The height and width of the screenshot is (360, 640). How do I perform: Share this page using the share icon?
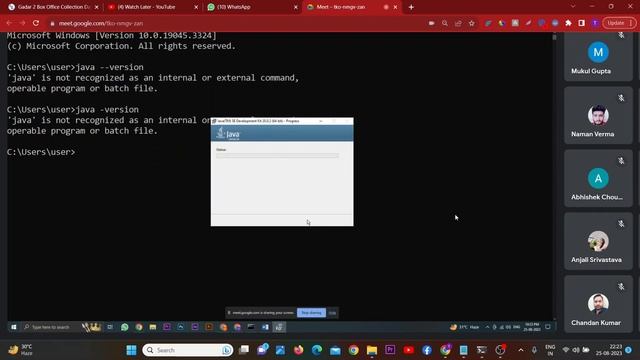pos(458,23)
